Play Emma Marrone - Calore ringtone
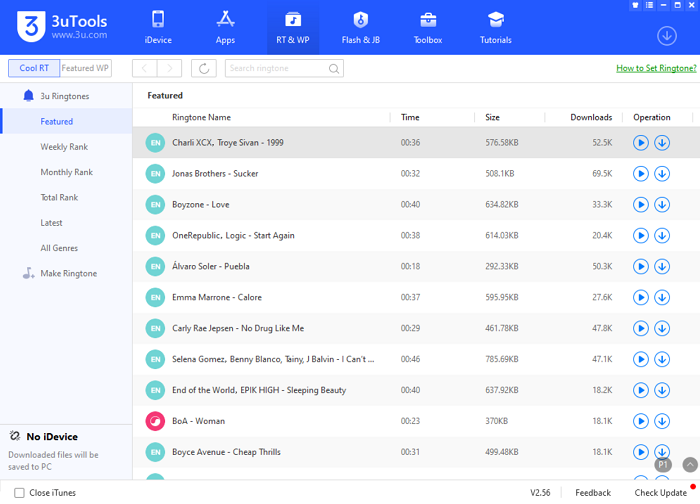The height and width of the screenshot is (504, 700). tap(641, 297)
